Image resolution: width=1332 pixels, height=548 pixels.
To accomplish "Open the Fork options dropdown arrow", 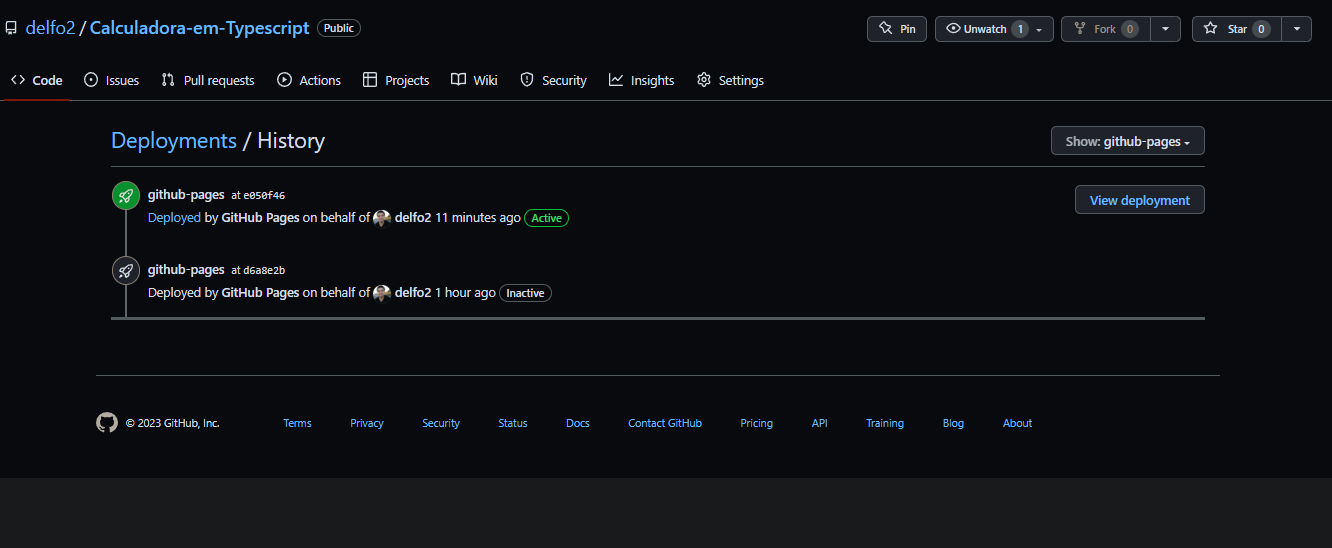I will [x=1165, y=29].
